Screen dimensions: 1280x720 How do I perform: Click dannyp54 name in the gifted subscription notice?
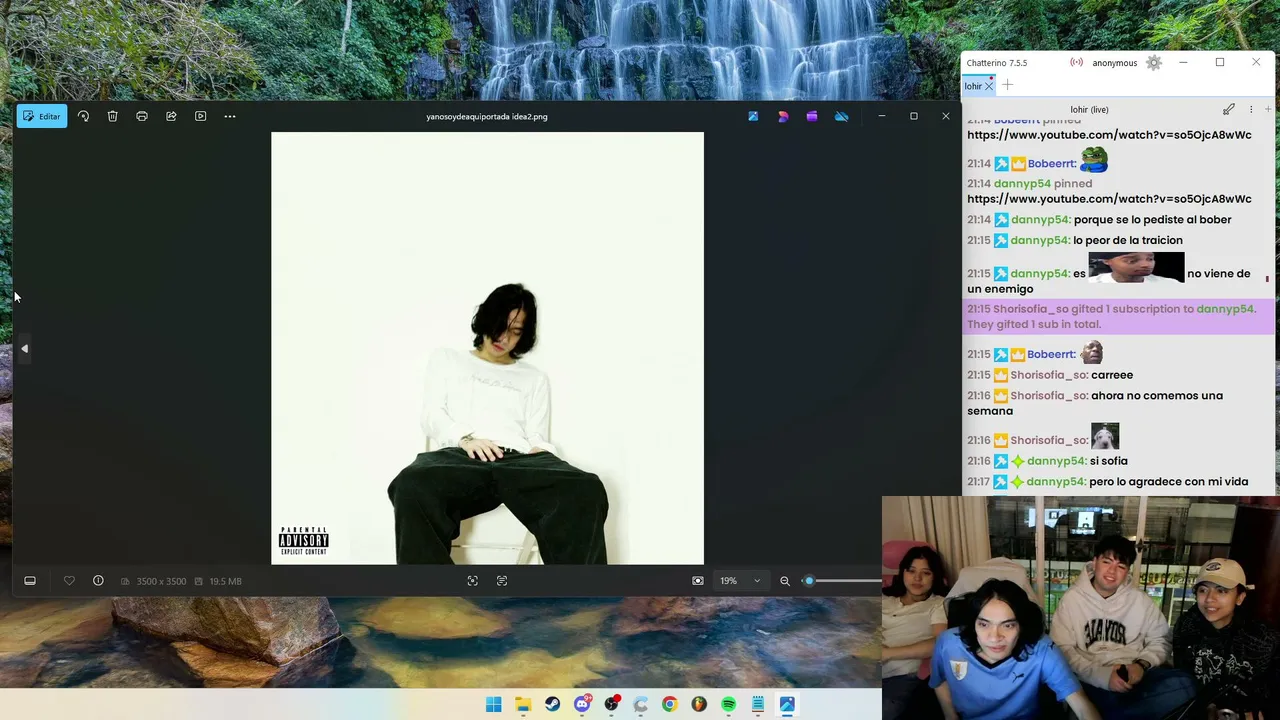coord(1225,309)
